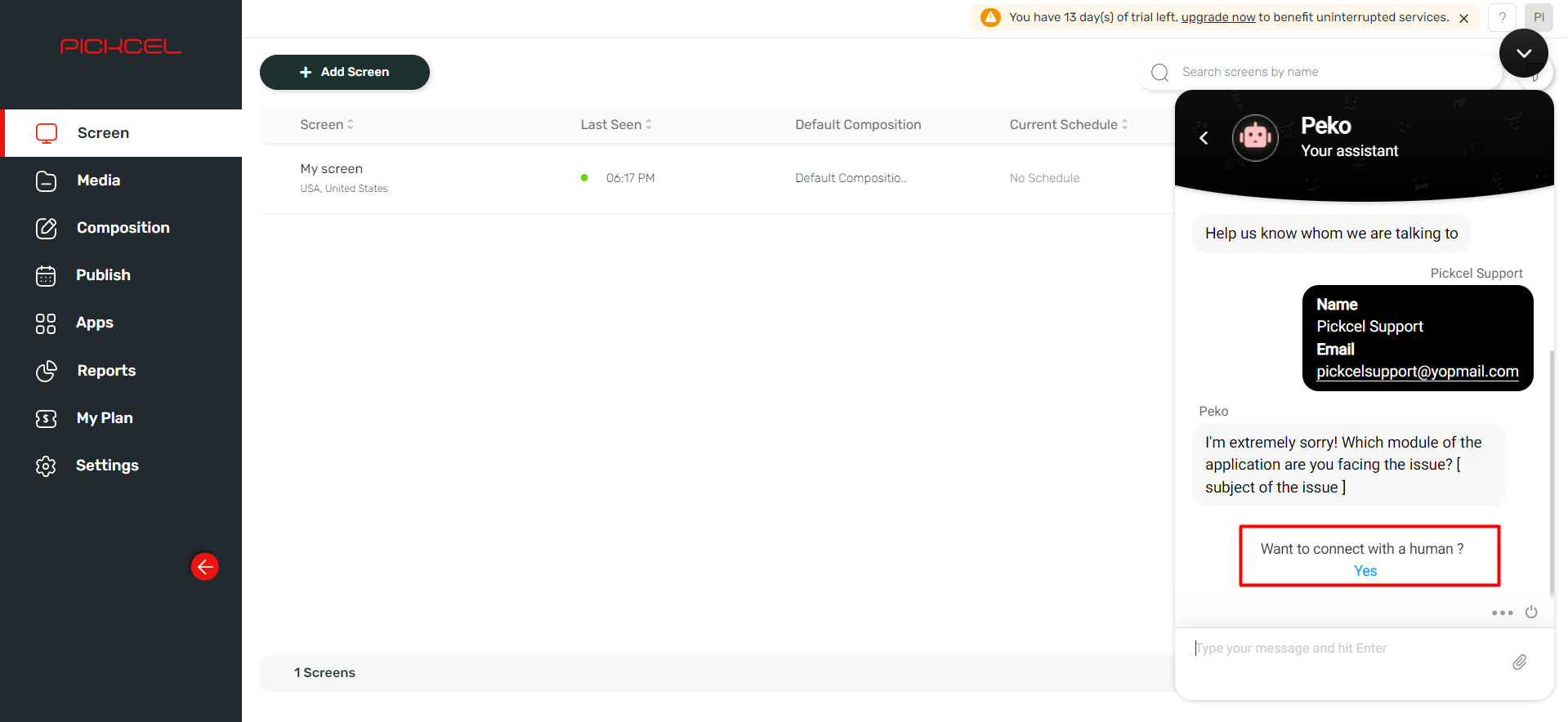This screenshot has height=722, width=1568.
Task: Click the chat power end-session icon
Action: point(1531,612)
